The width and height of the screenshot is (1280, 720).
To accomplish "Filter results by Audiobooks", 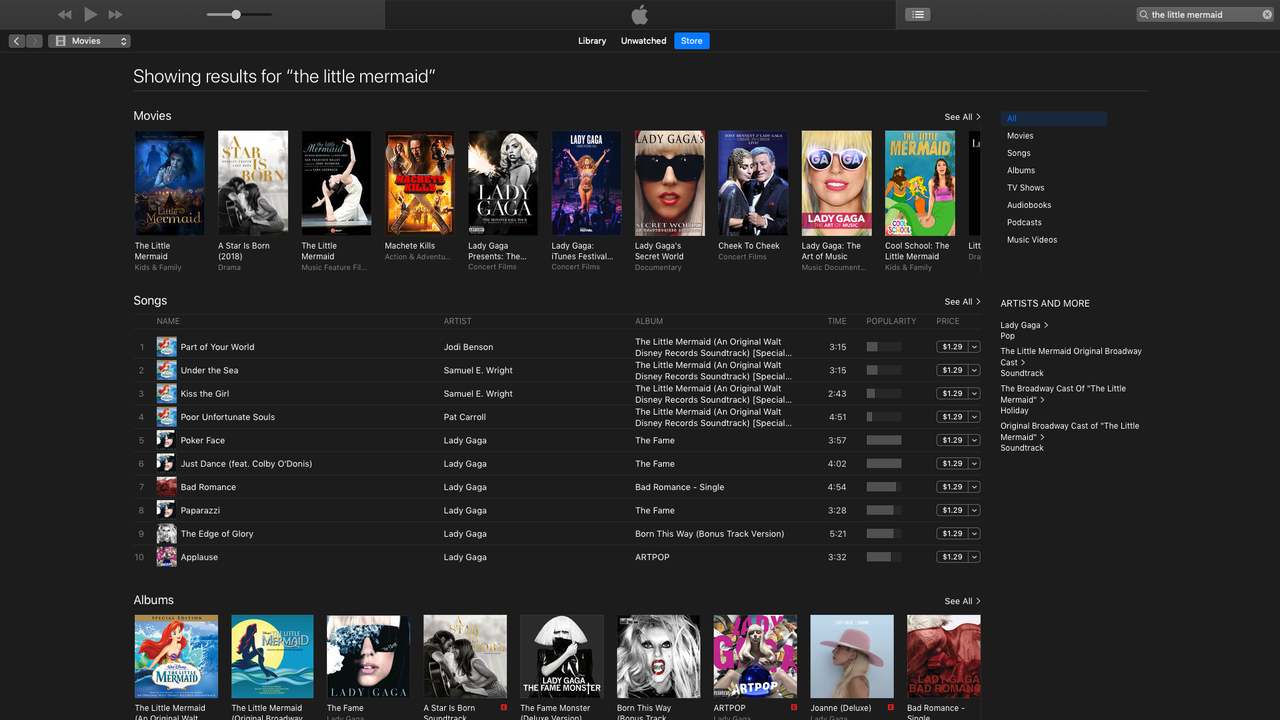I will [x=1029, y=205].
